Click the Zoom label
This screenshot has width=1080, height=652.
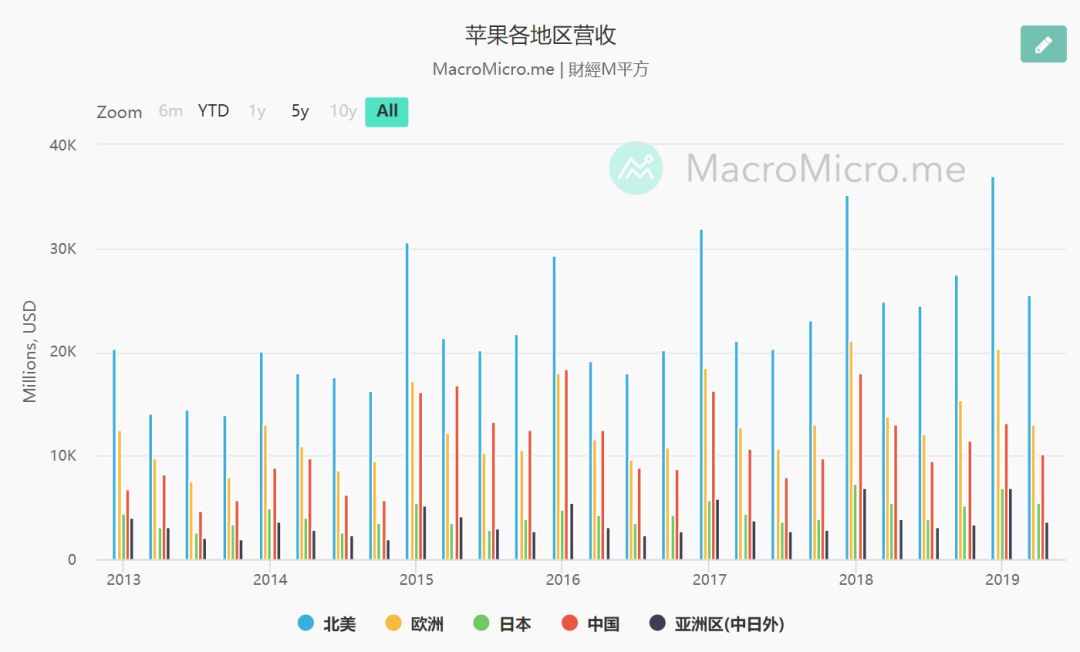119,112
